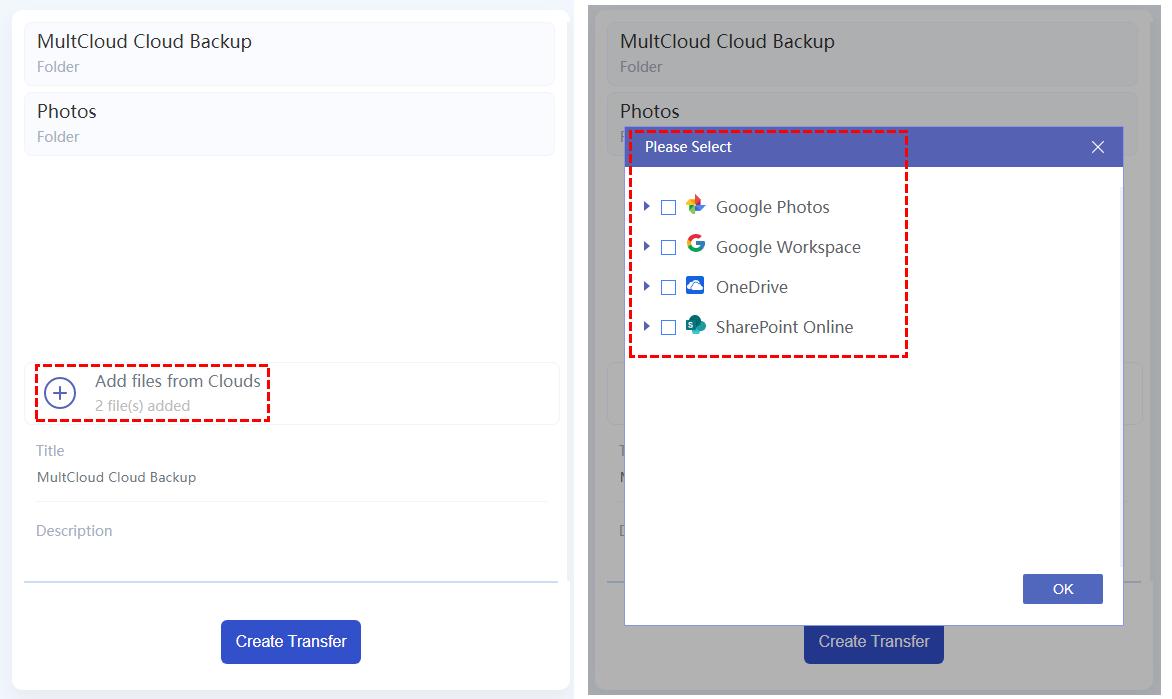Check the Google Photos checkbox
This screenshot has height=699, width=1172.
click(669, 207)
